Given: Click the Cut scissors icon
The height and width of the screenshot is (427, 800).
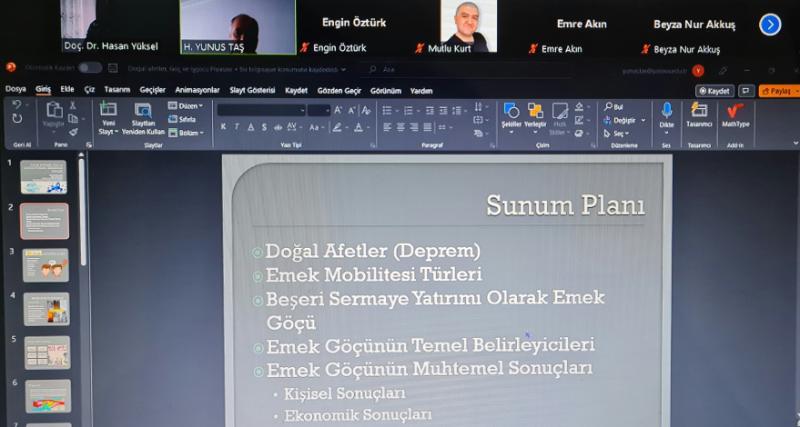Looking at the screenshot, I should click(x=73, y=105).
